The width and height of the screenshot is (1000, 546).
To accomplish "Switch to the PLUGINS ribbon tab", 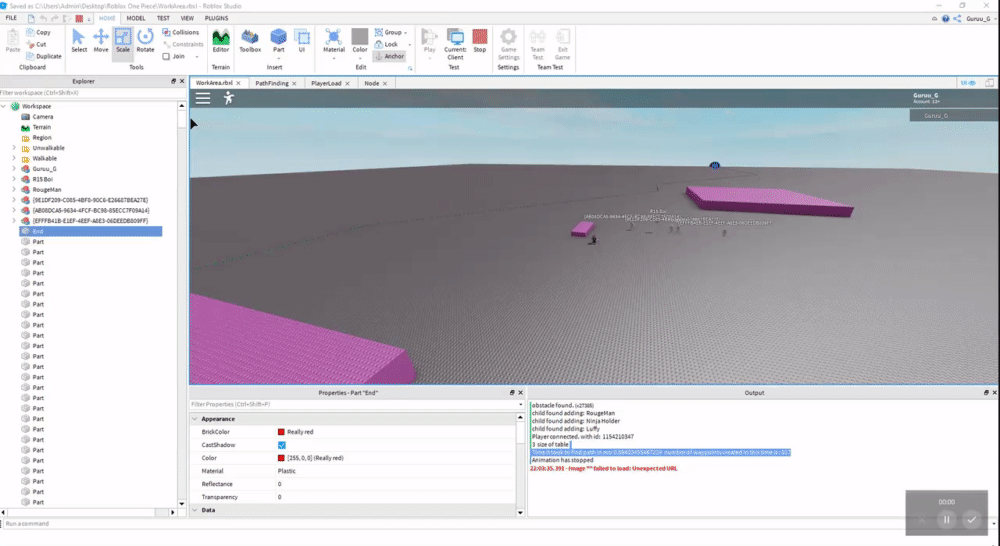I will tap(216, 18).
